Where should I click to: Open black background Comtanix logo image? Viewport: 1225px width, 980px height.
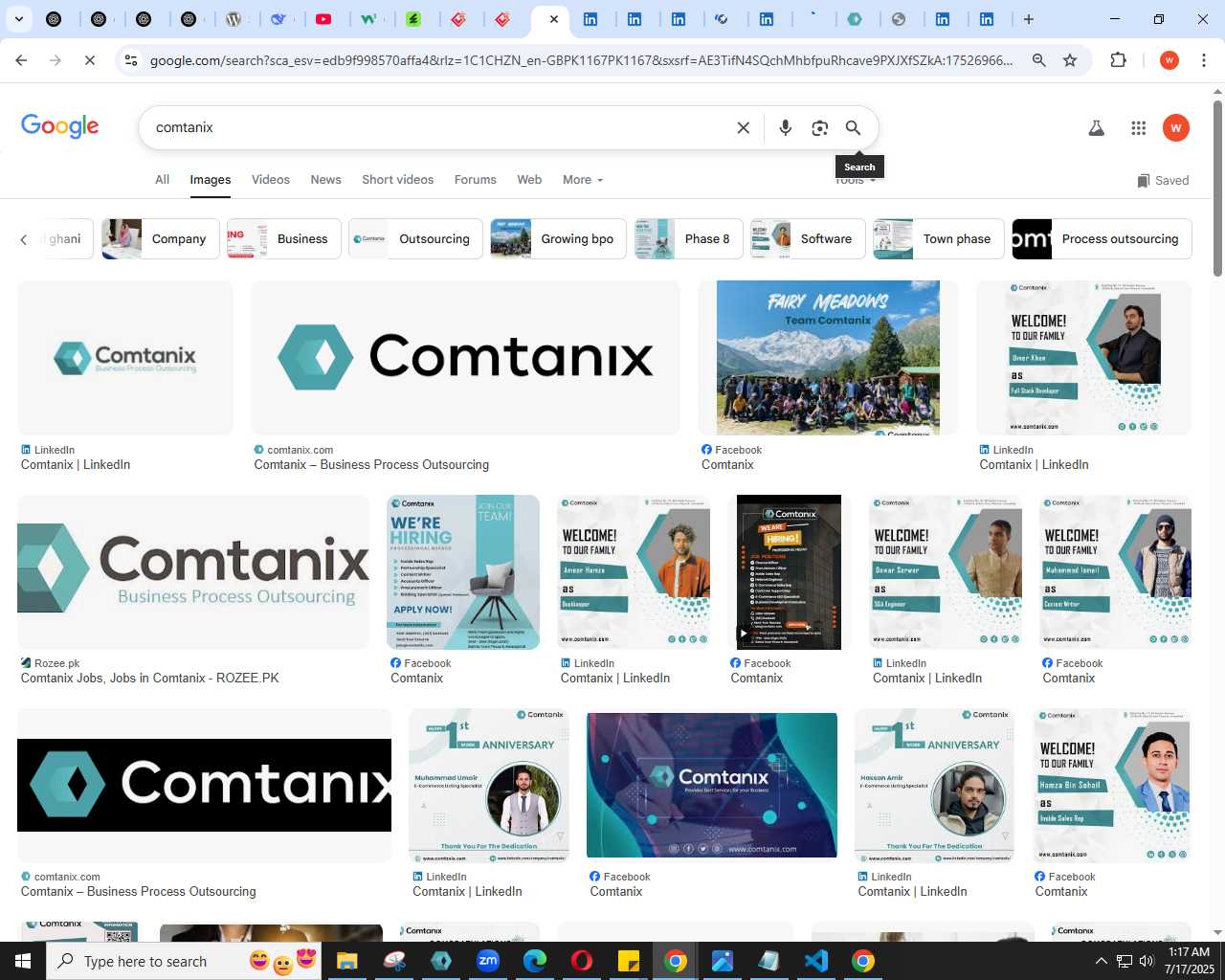click(205, 786)
